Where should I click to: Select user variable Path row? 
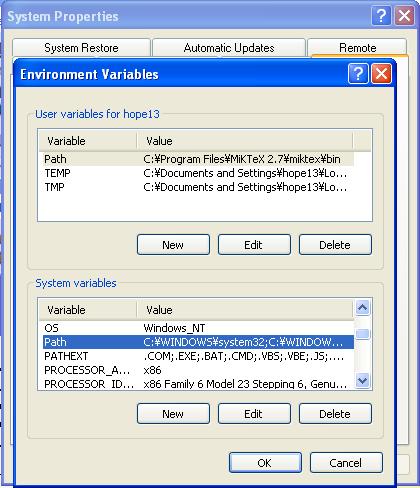coord(198,159)
